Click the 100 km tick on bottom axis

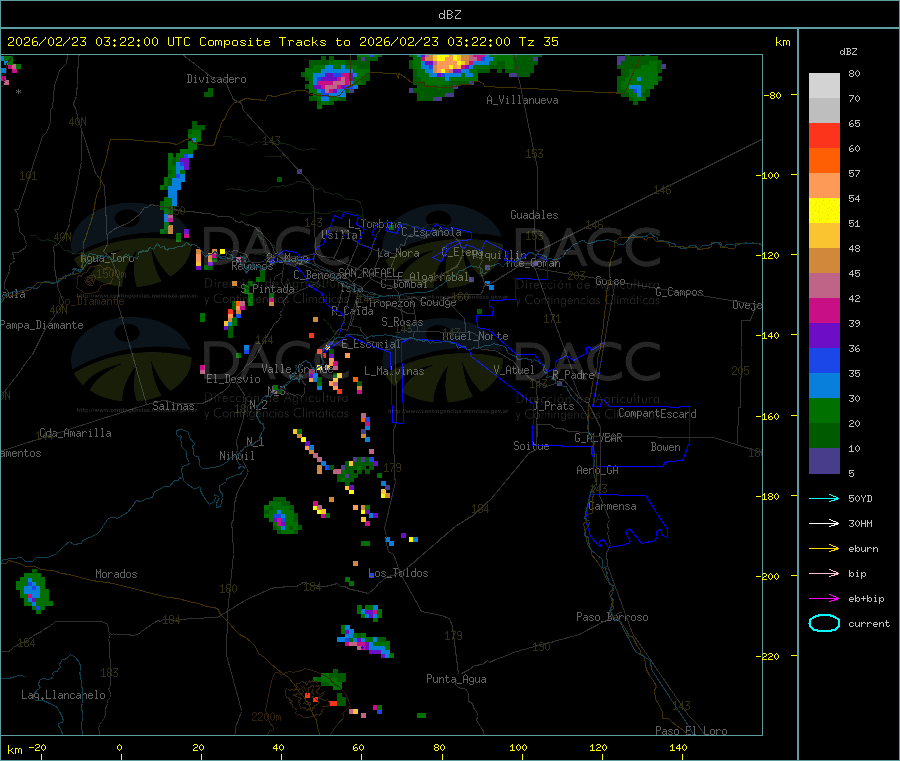click(518, 747)
